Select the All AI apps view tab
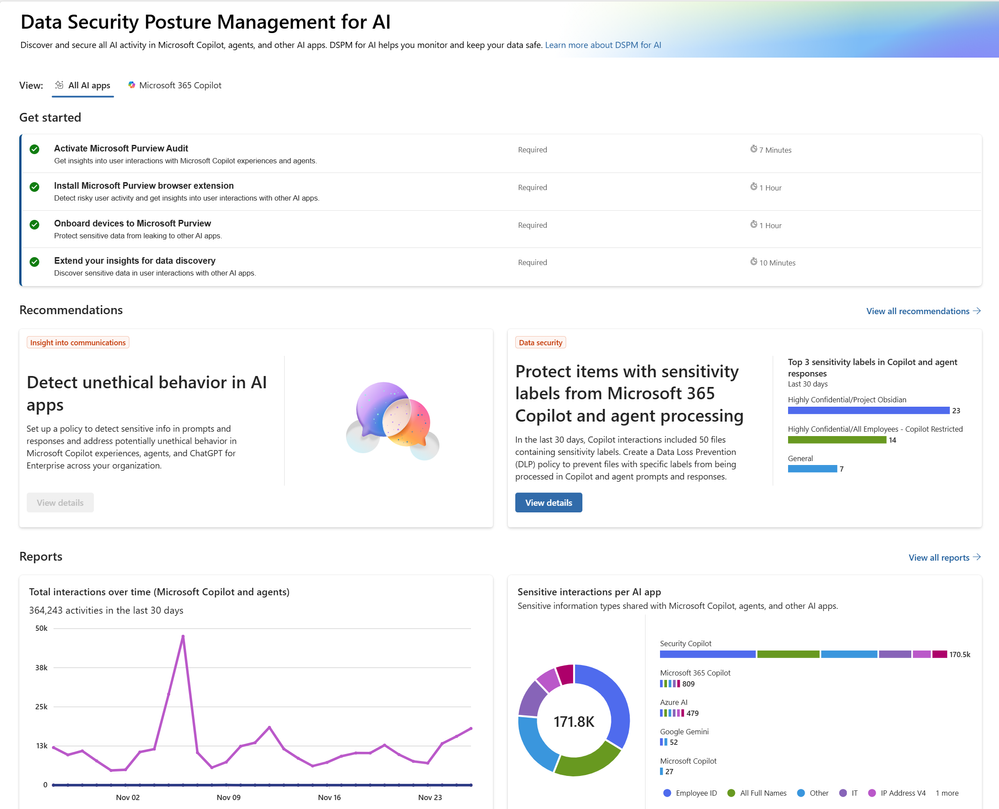Screen dimensions: 999x809 click(83, 85)
